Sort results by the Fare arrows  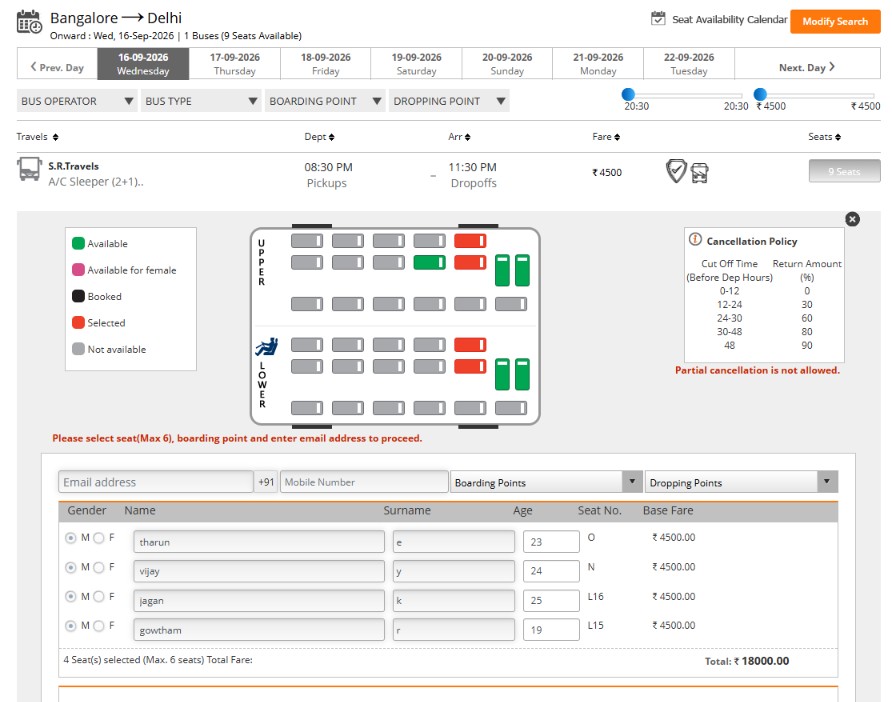617,137
